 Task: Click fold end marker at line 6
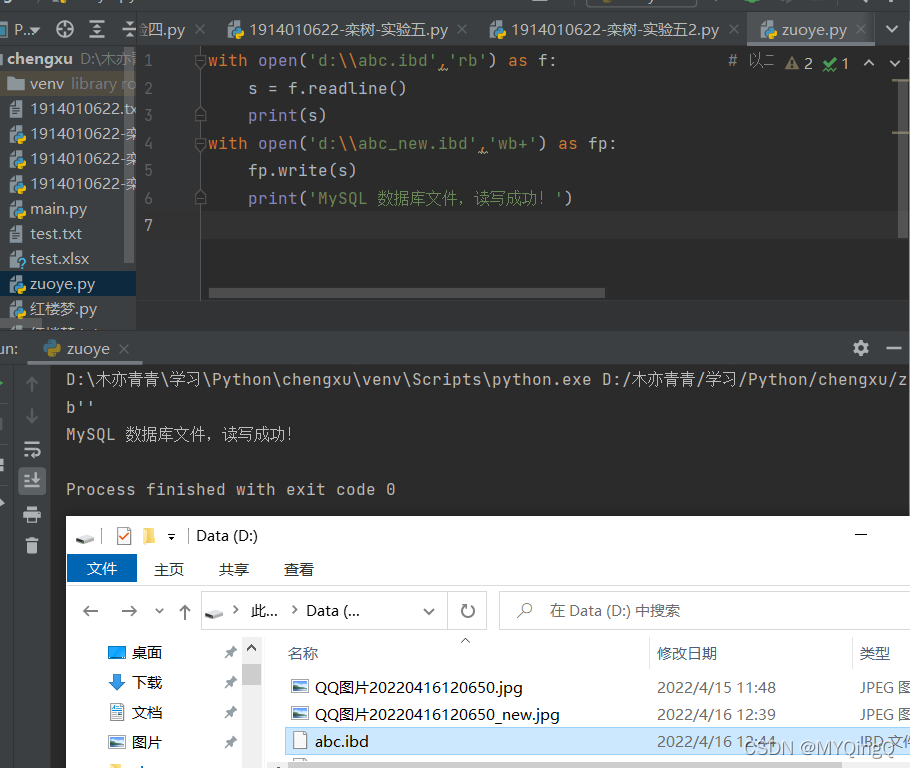(x=200, y=198)
